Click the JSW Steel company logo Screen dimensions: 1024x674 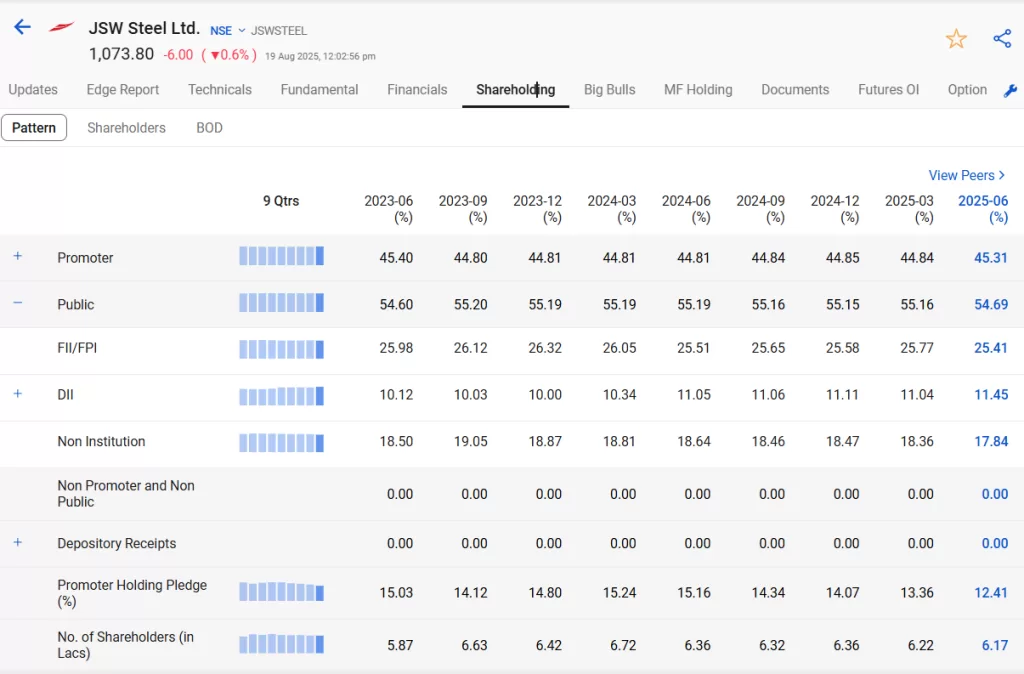click(61, 27)
